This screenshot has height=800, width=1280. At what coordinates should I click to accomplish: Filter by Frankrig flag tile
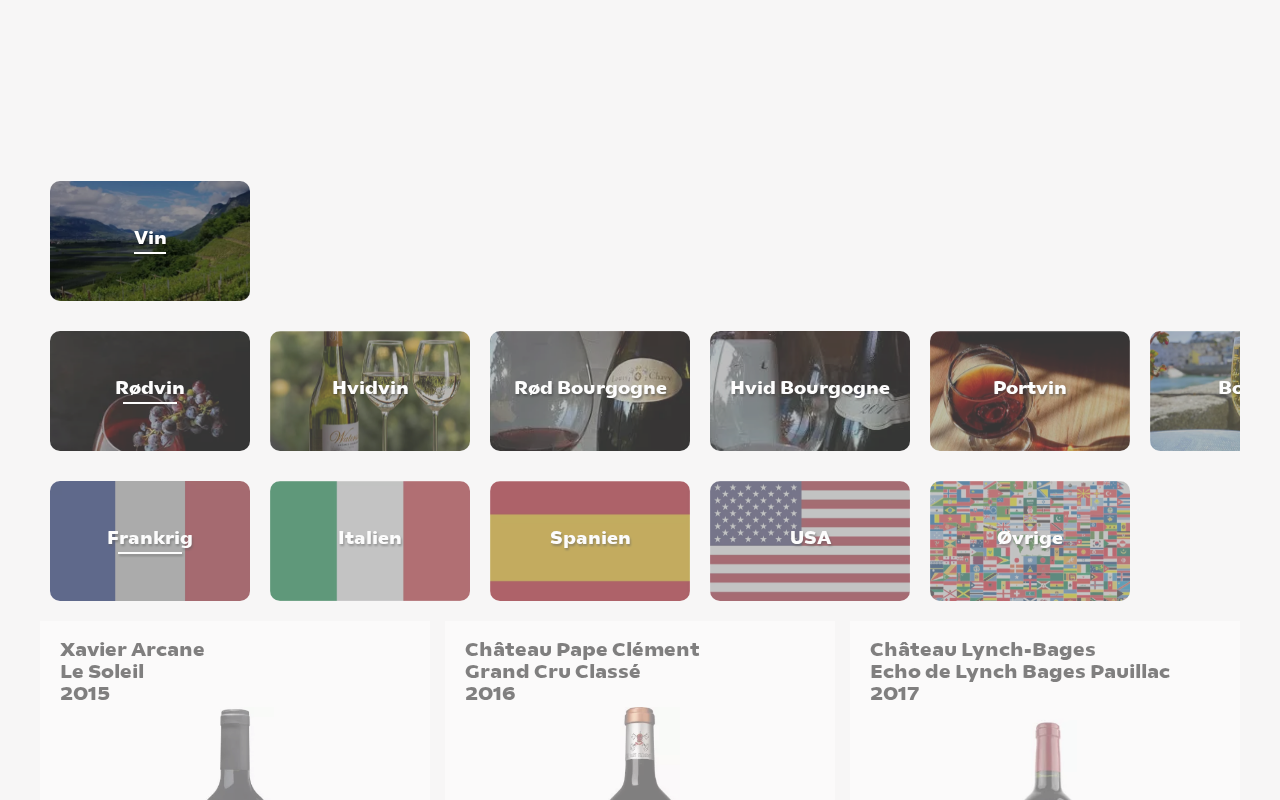click(150, 541)
